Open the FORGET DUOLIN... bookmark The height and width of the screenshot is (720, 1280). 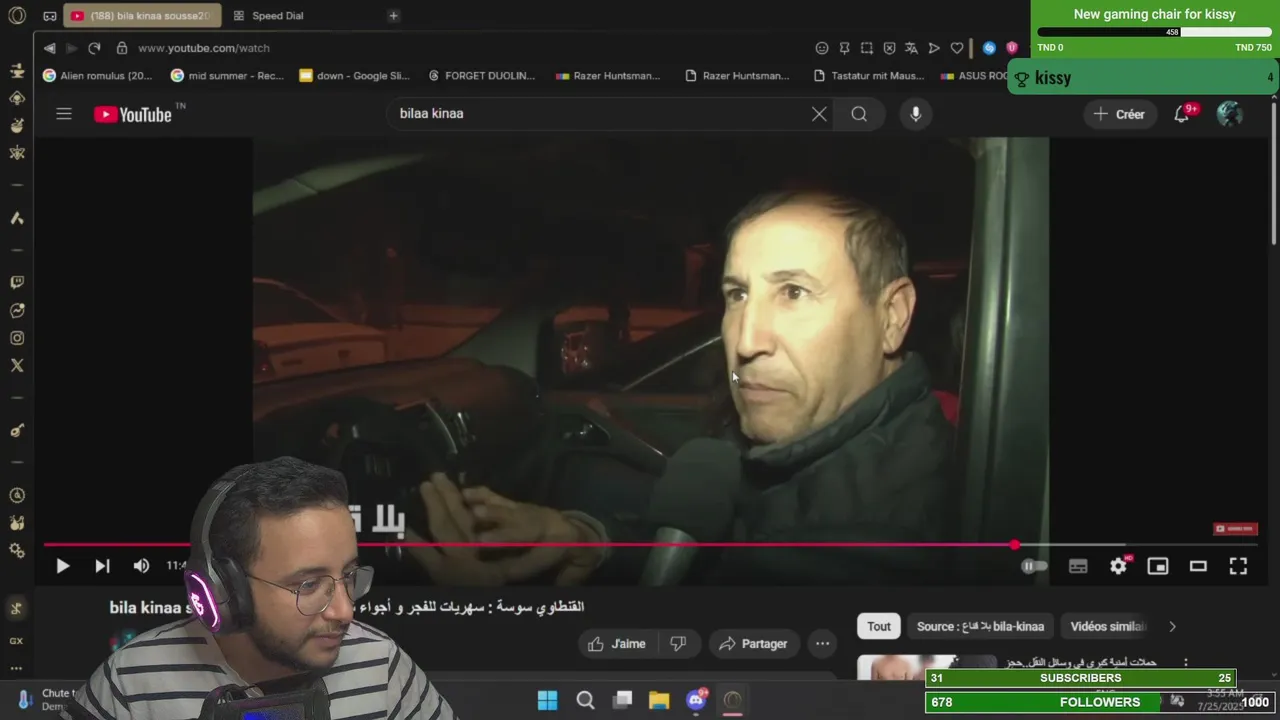(x=482, y=75)
